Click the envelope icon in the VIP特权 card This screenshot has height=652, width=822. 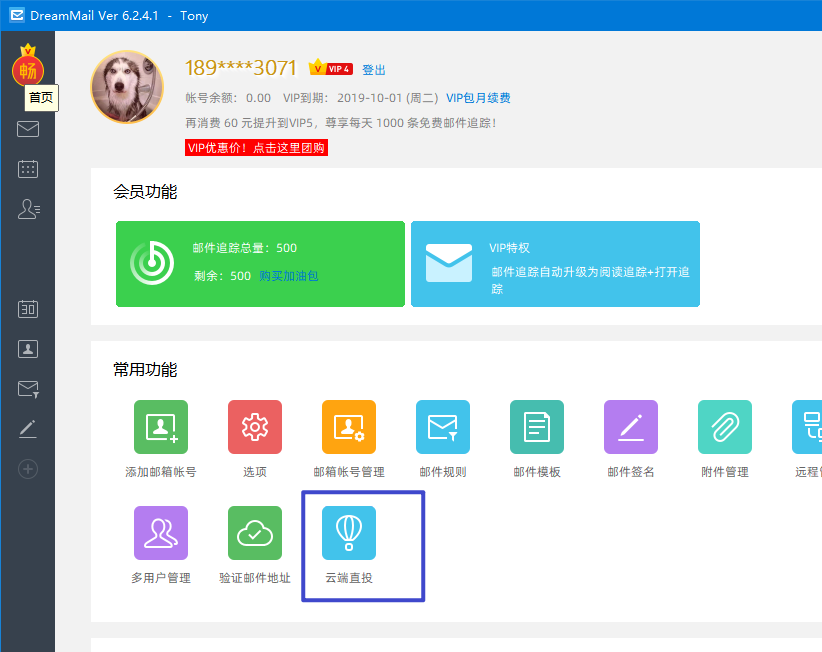449,263
